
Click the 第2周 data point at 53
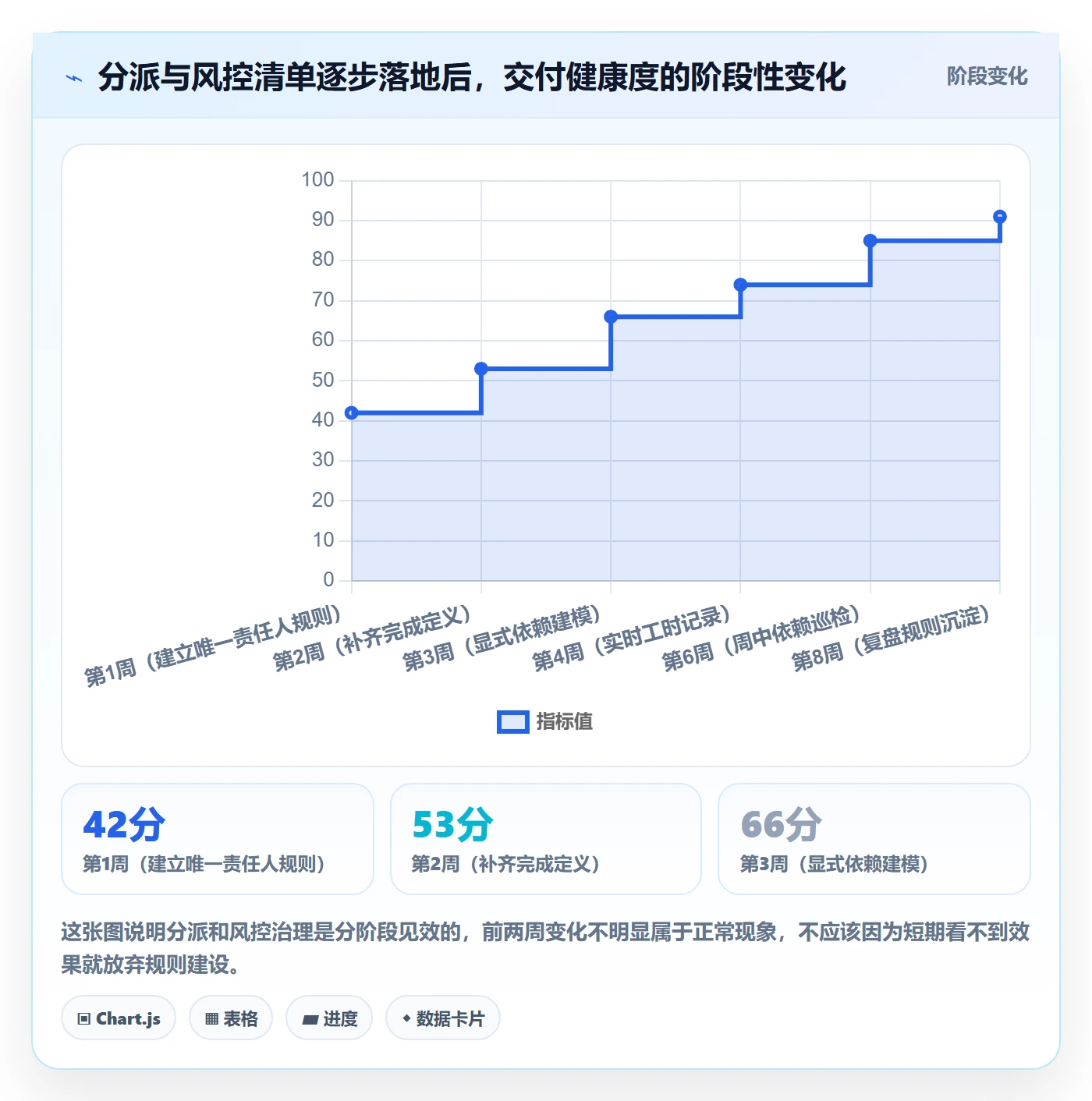coord(481,369)
